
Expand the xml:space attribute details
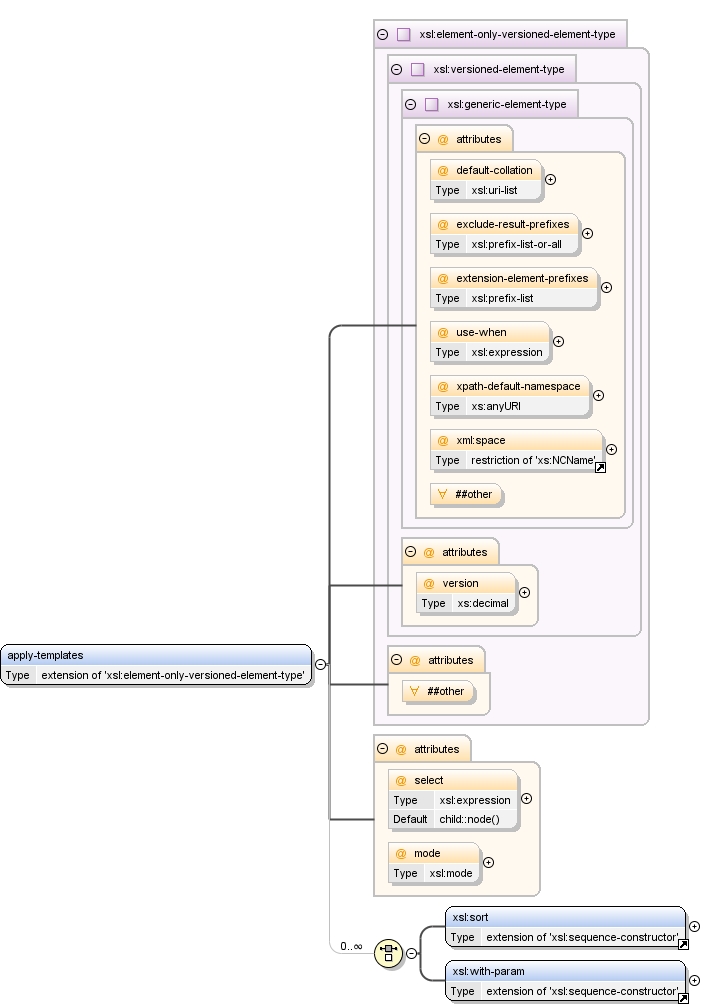click(x=611, y=449)
